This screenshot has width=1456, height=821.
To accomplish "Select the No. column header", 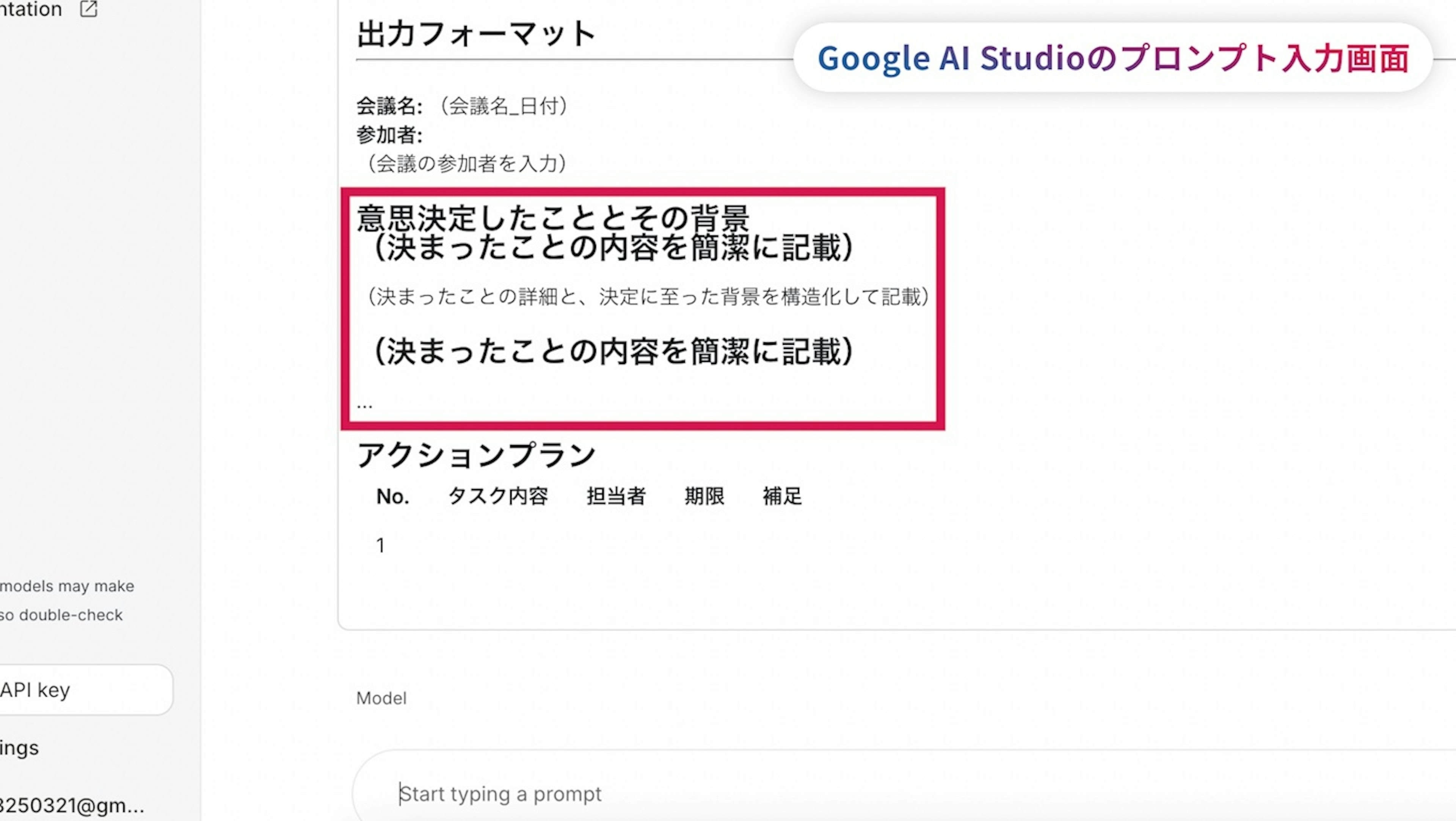I will [392, 496].
